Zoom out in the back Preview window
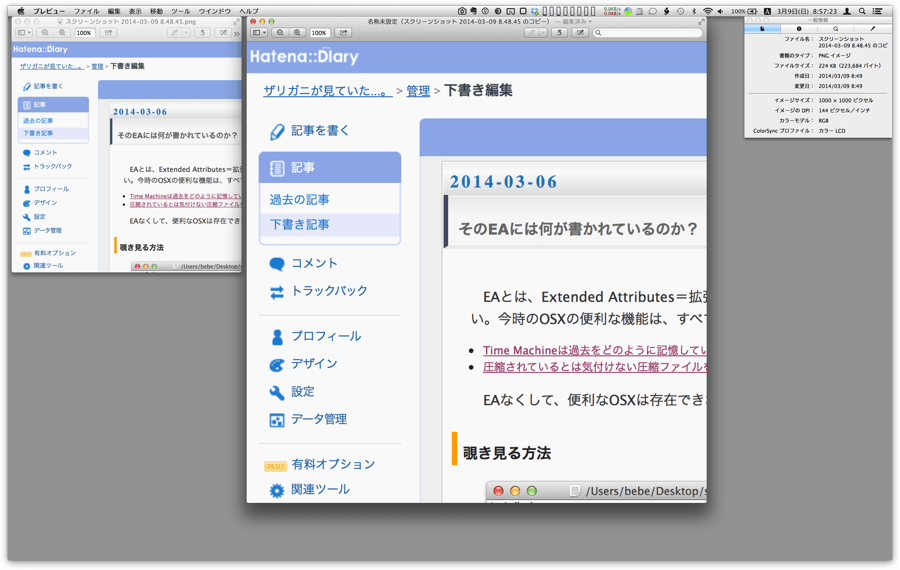The height and width of the screenshot is (570, 900). point(45,33)
